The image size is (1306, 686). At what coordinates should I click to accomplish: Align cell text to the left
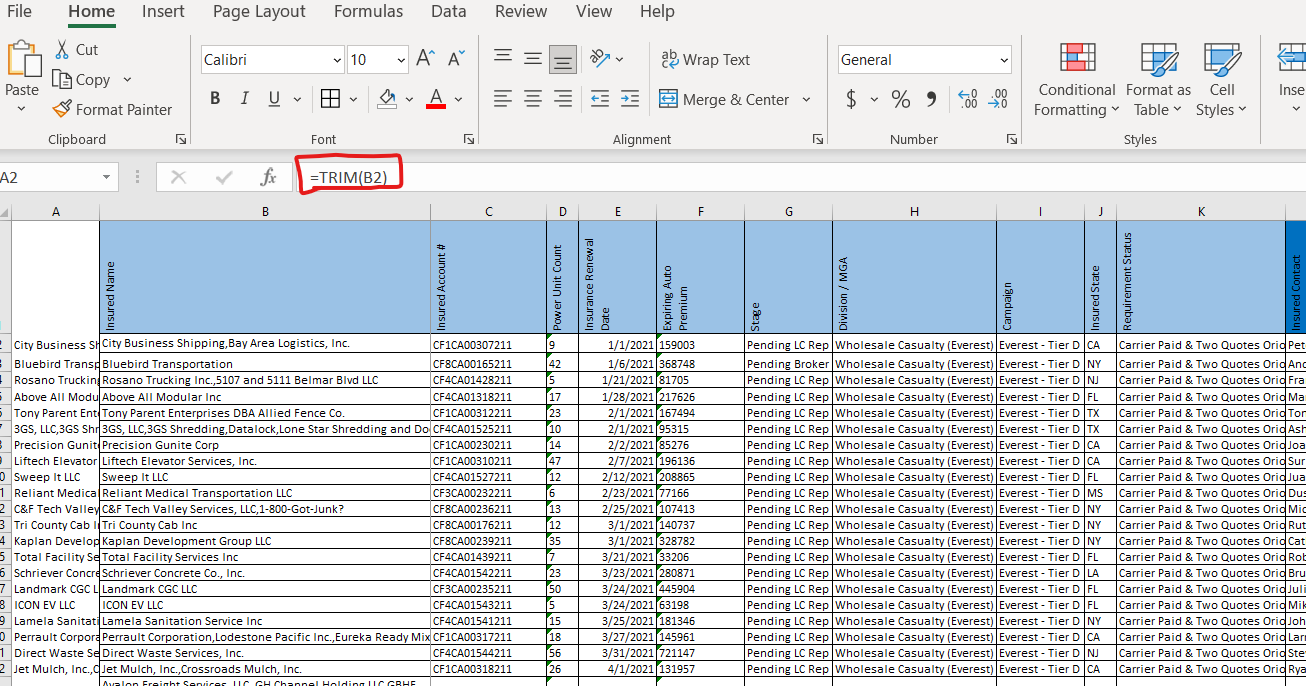(x=503, y=99)
